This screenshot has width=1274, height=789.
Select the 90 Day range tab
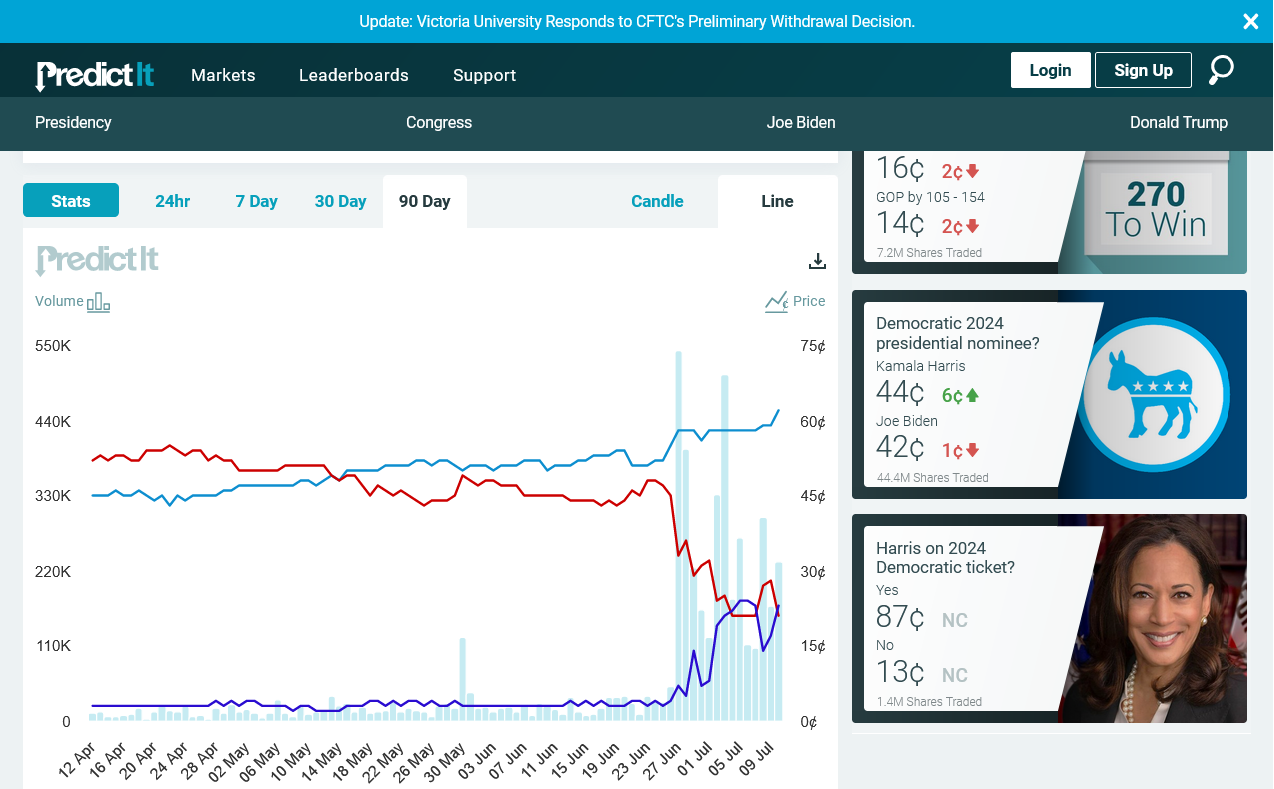424,201
